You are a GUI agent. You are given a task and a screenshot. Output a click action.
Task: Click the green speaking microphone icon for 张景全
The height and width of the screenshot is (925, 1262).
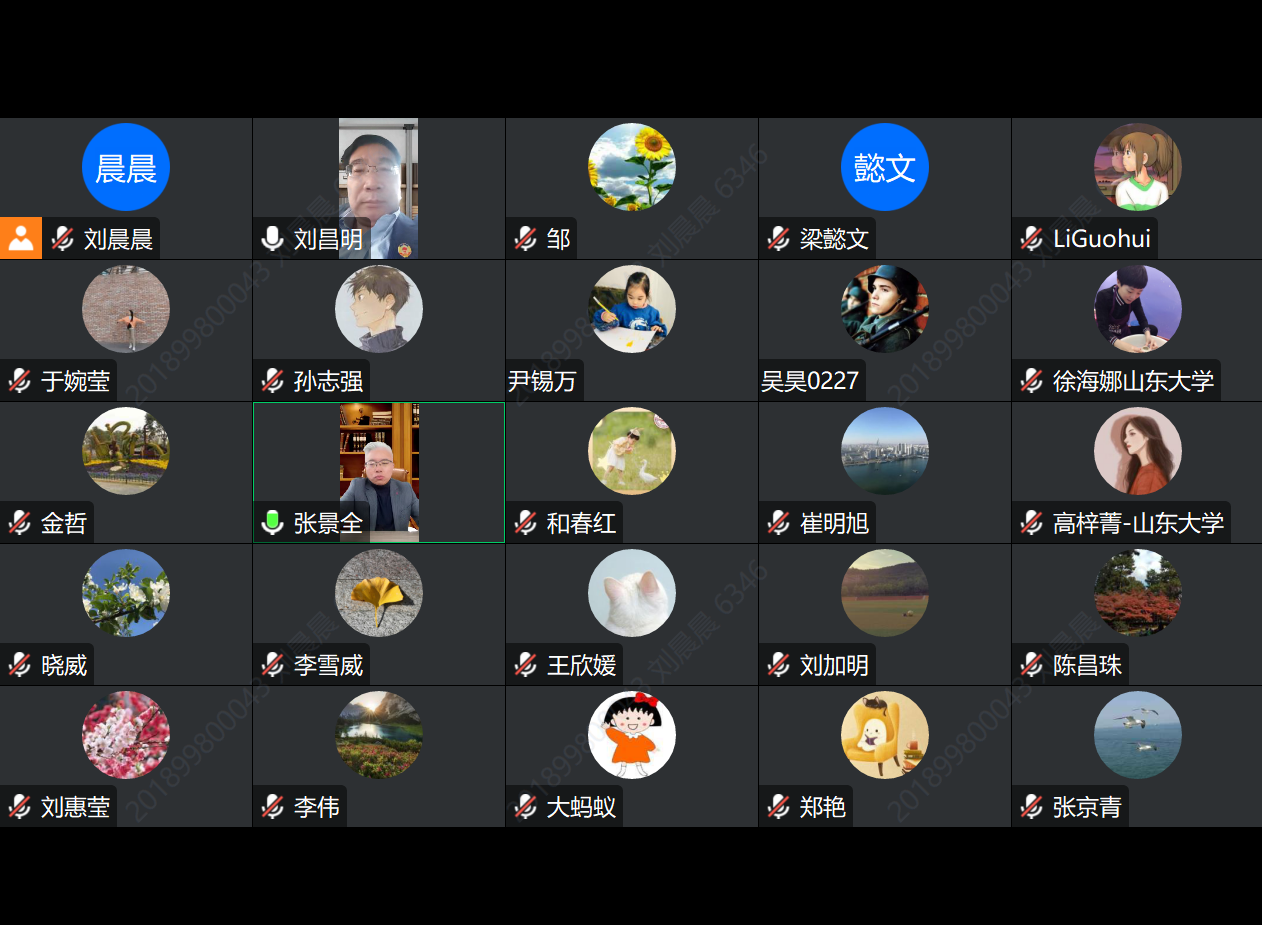272,522
